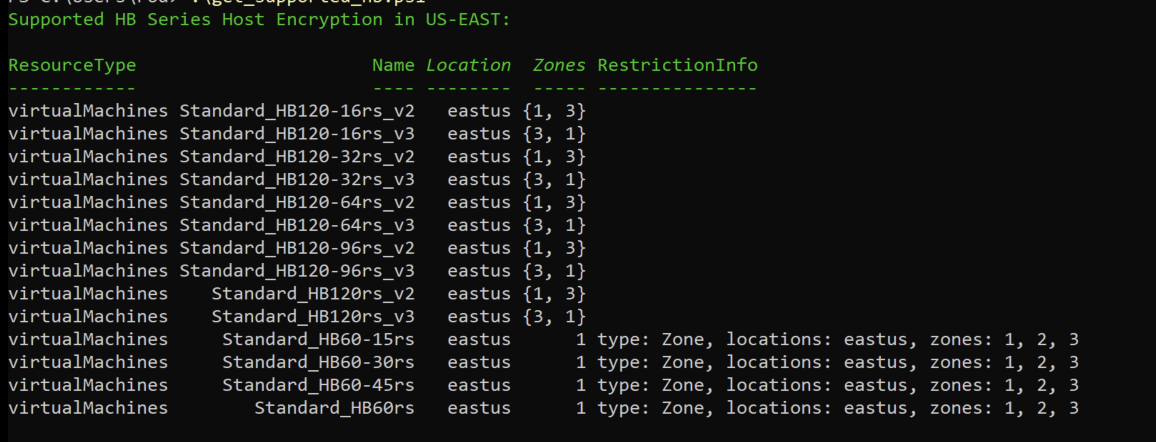Click the Name column header
The height and width of the screenshot is (442, 1156).
393,66
